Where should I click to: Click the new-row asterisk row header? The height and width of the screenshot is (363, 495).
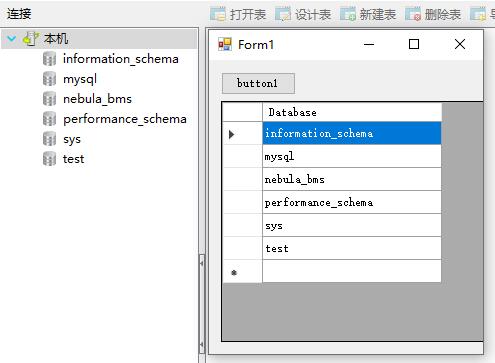pyautogui.click(x=243, y=272)
